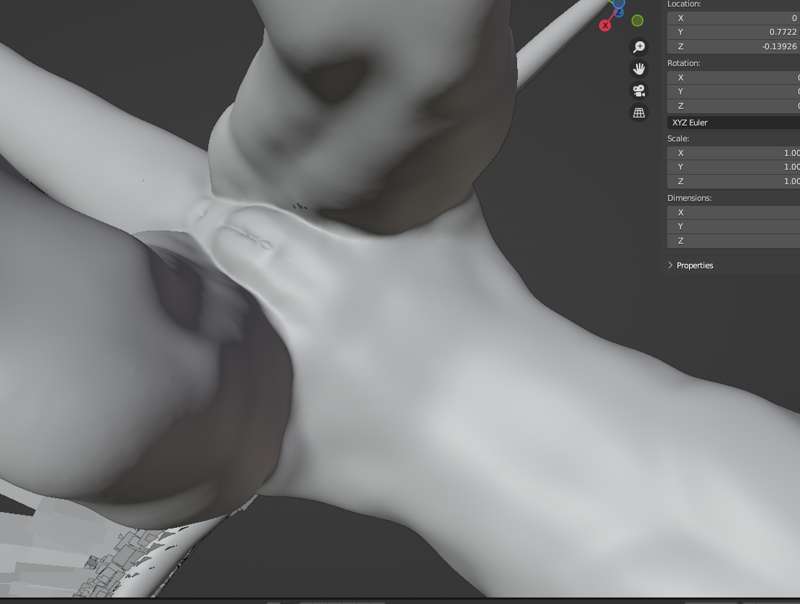Open the XYZ Euler rotation mode dropdown
The image size is (800, 604).
coord(733,122)
